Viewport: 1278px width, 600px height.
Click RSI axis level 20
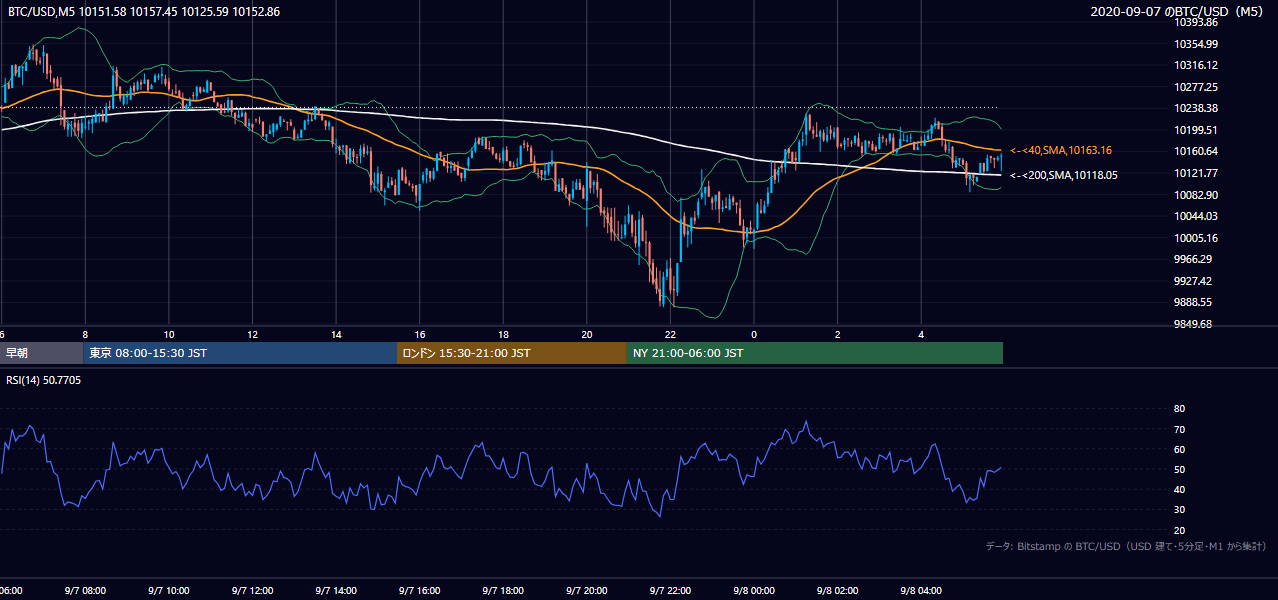(1180, 530)
